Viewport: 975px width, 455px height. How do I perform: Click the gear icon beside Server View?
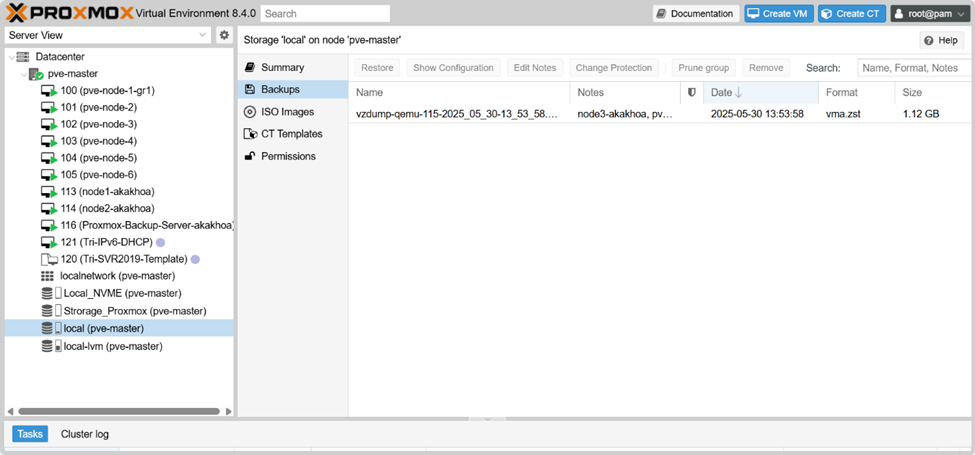[x=224, y=35]
